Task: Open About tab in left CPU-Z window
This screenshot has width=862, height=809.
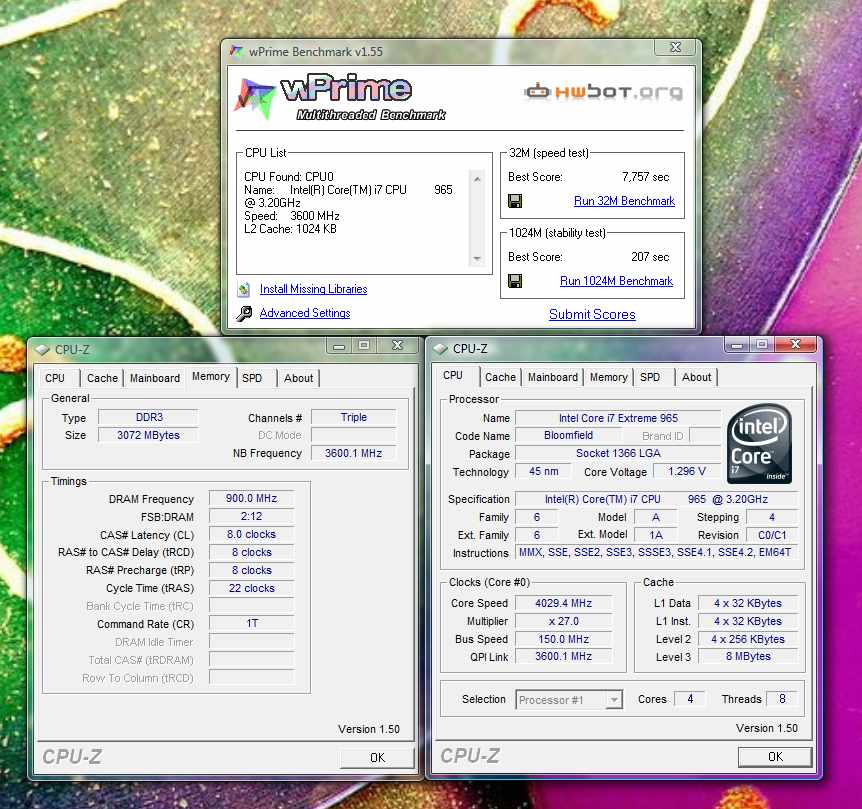Action: click(x=299, y=378)
